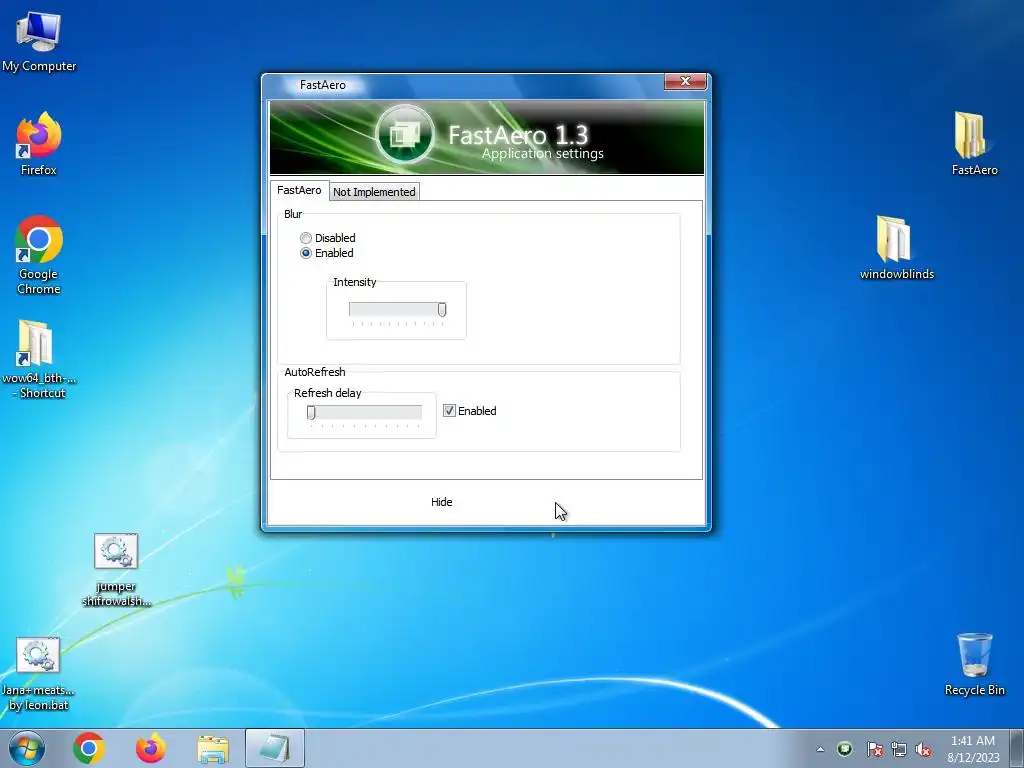The height and width of the screenshot is (768, 1024).
Task: Show hidden tray icons arrow
Action: [x=820, y=749]
